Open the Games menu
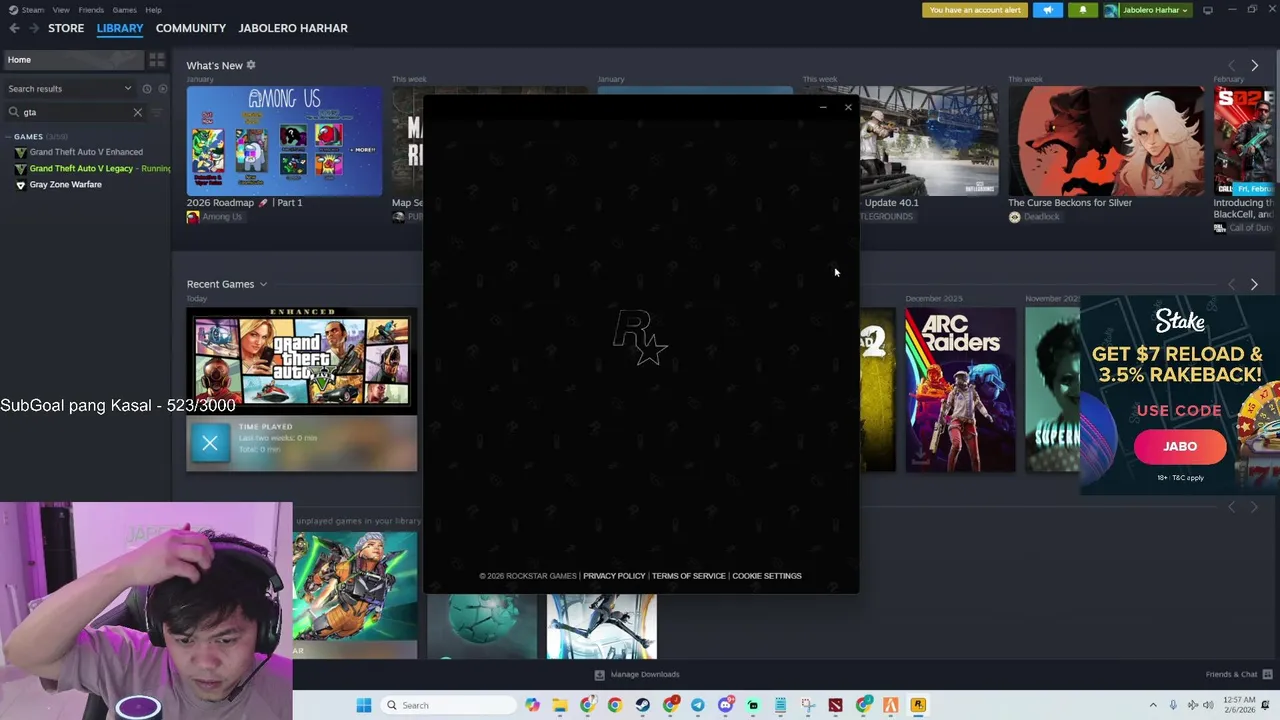This screenshot has width=1280, height=720. click(125, 10)
